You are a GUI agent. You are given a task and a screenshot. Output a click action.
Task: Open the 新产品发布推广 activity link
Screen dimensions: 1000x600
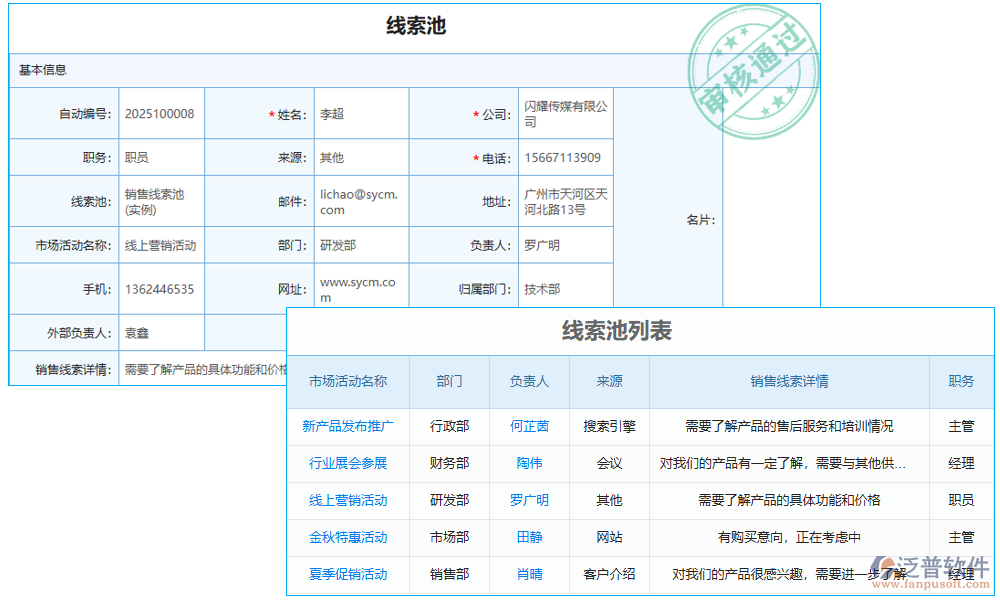coord(347,427)
